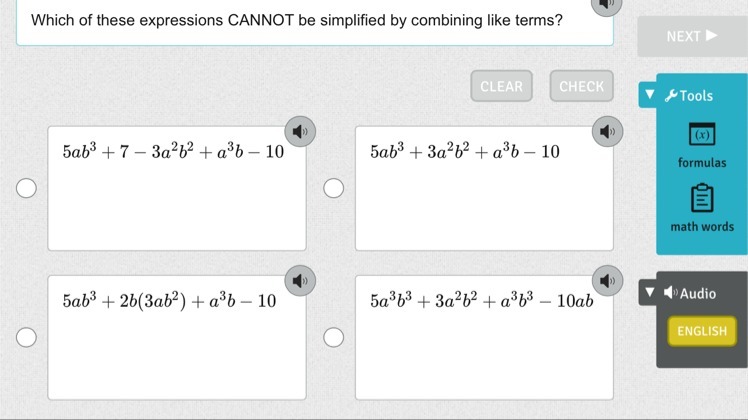
Task: Collapse the Audio panel
Action: tap(650, 293)
